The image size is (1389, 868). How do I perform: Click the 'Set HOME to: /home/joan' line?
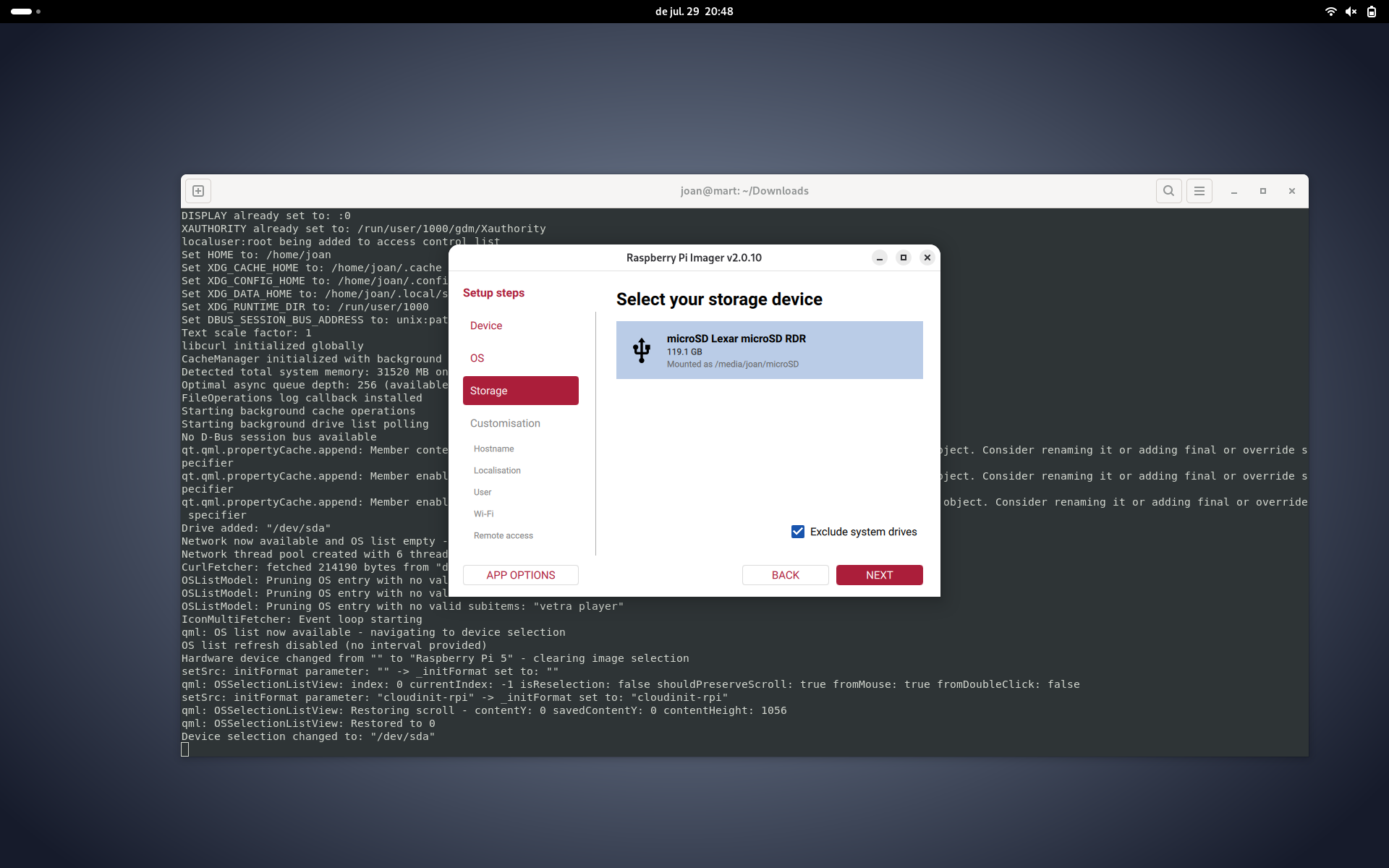coord(256,255)
